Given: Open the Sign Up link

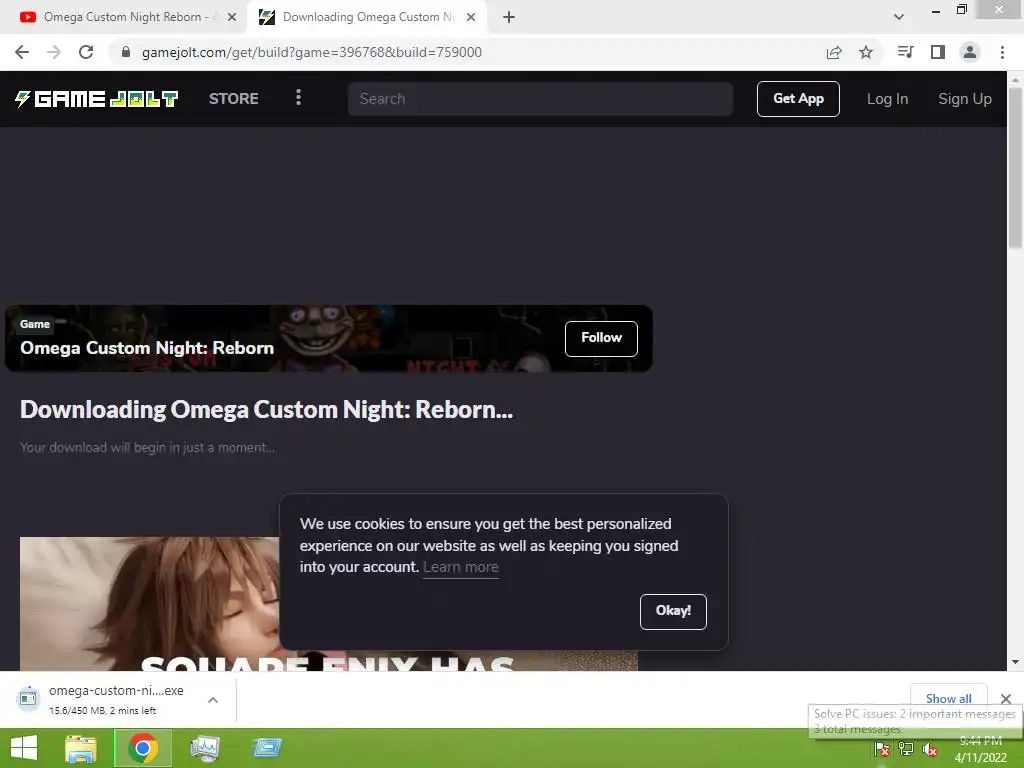Looking at the screenshot, I should click(x=965, y=99).
